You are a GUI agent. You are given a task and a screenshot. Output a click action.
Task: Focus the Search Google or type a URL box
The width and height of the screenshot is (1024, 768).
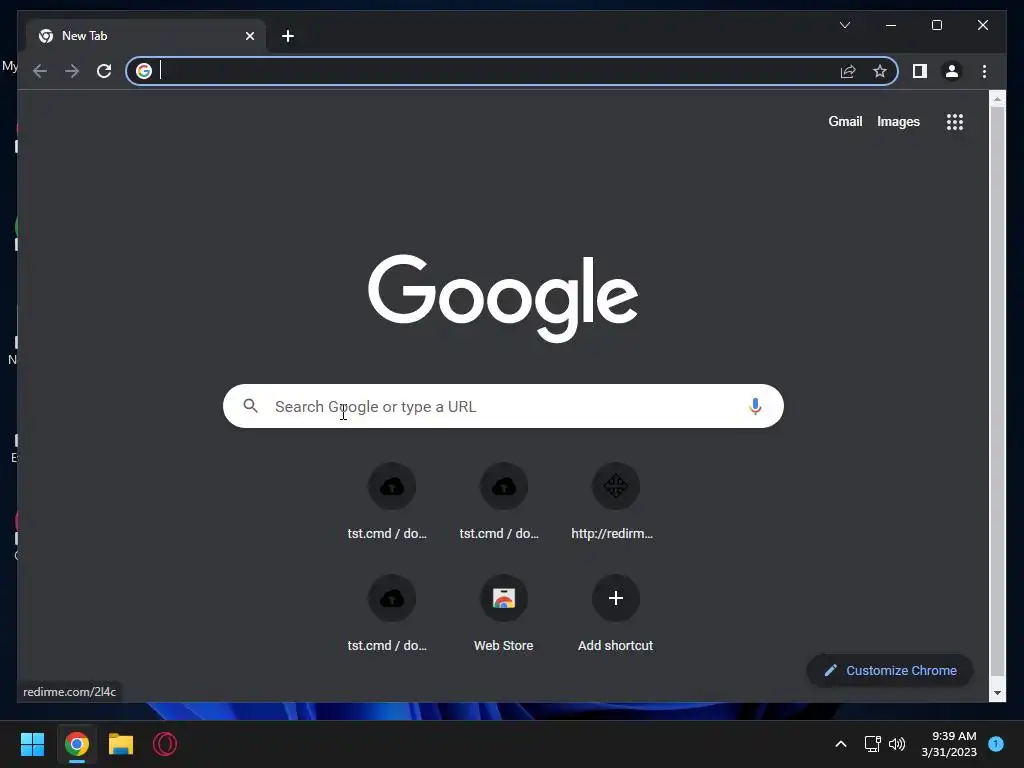point(503,406)
